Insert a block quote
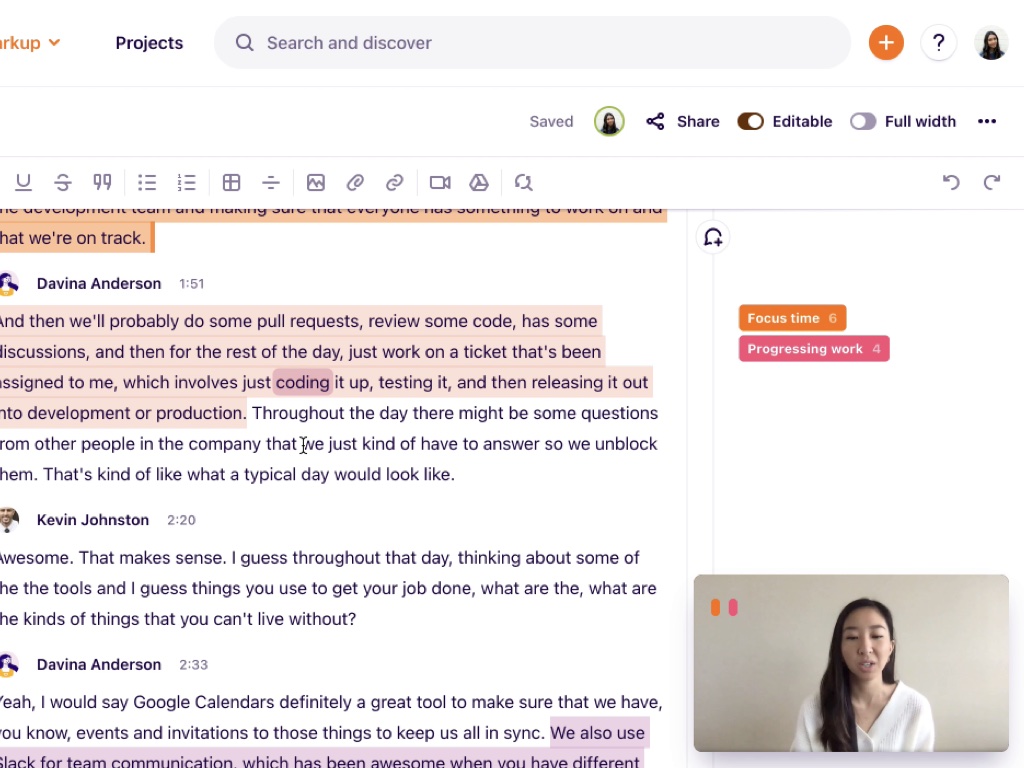 102,182
